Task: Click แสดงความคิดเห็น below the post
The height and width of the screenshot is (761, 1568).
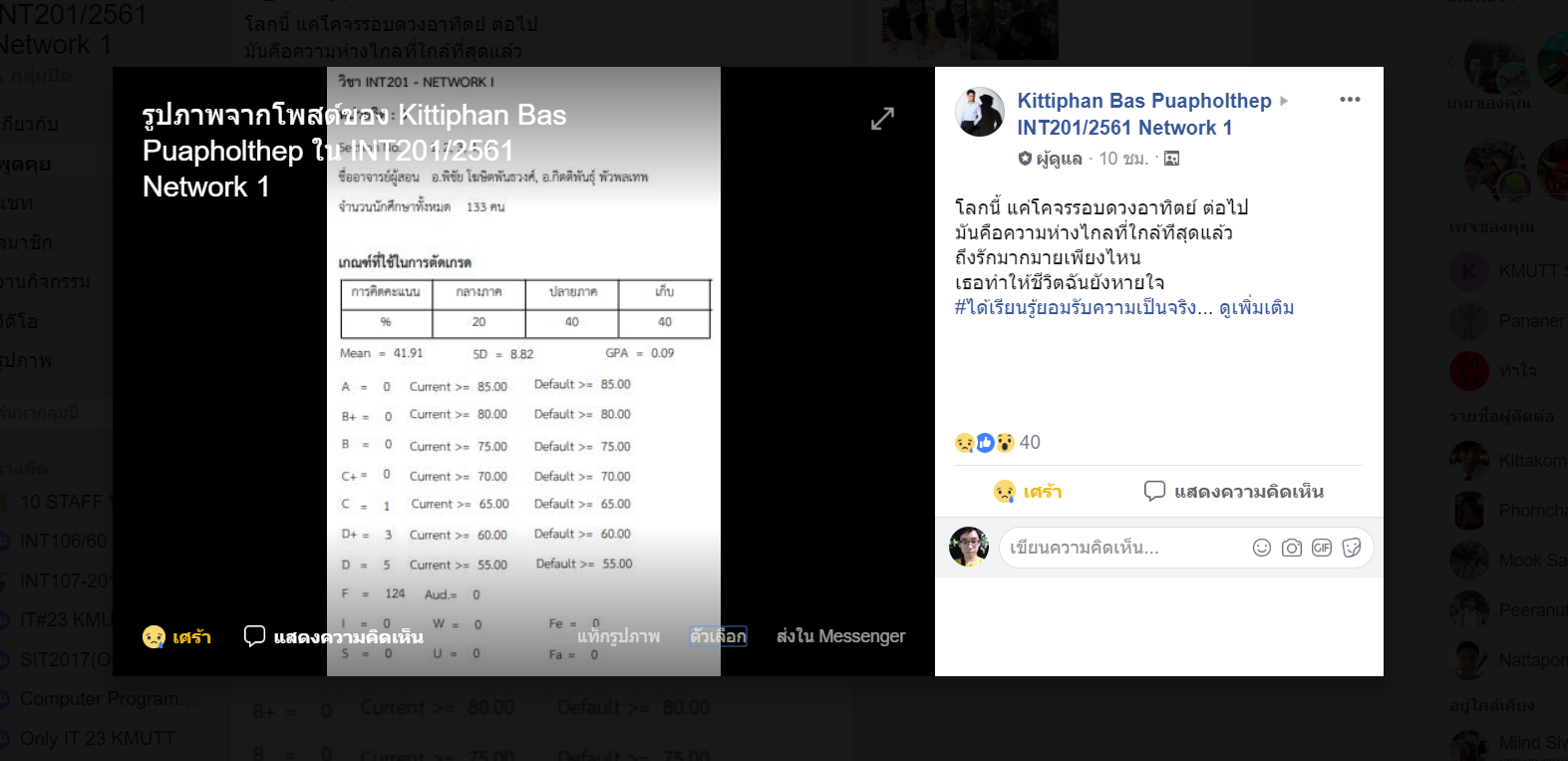Action: click(x=1234, y=492)
